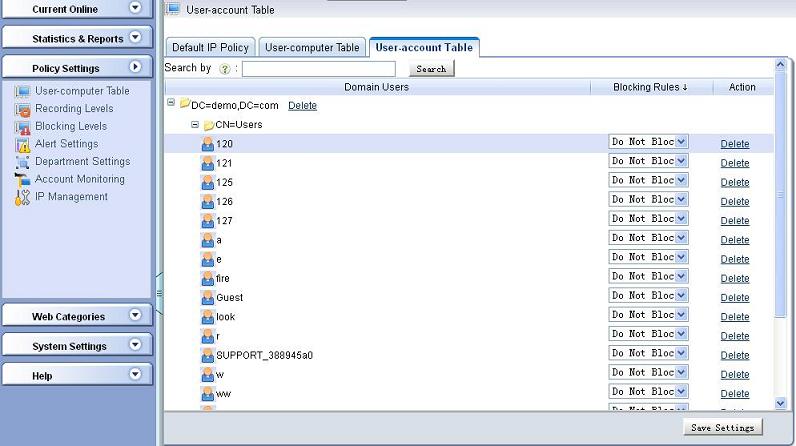Screen dimensions: 796x446
Task: Click the IP Management icon
Action: (22, 197)
